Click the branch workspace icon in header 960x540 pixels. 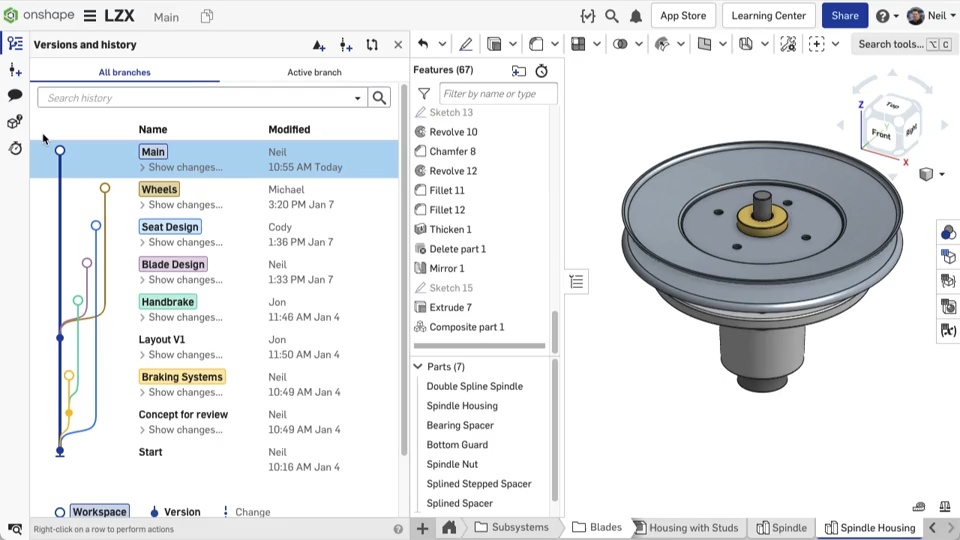coord(345,45)
